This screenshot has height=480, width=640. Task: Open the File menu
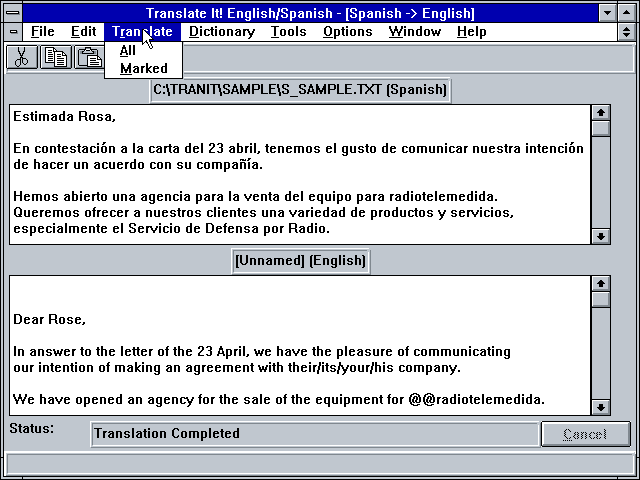(x=42, y=31)
